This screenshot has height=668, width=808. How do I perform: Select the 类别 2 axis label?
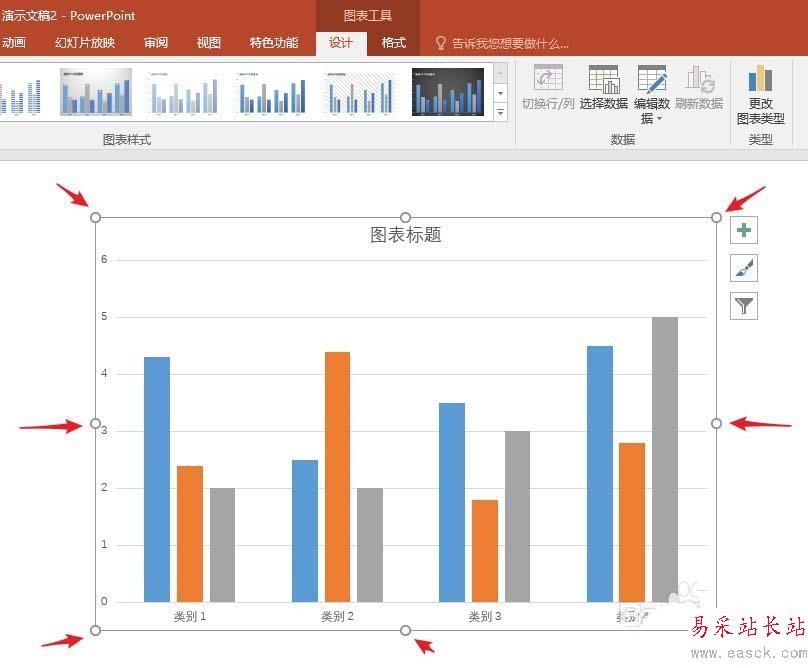pyautogui.click(x=337, y=616)
